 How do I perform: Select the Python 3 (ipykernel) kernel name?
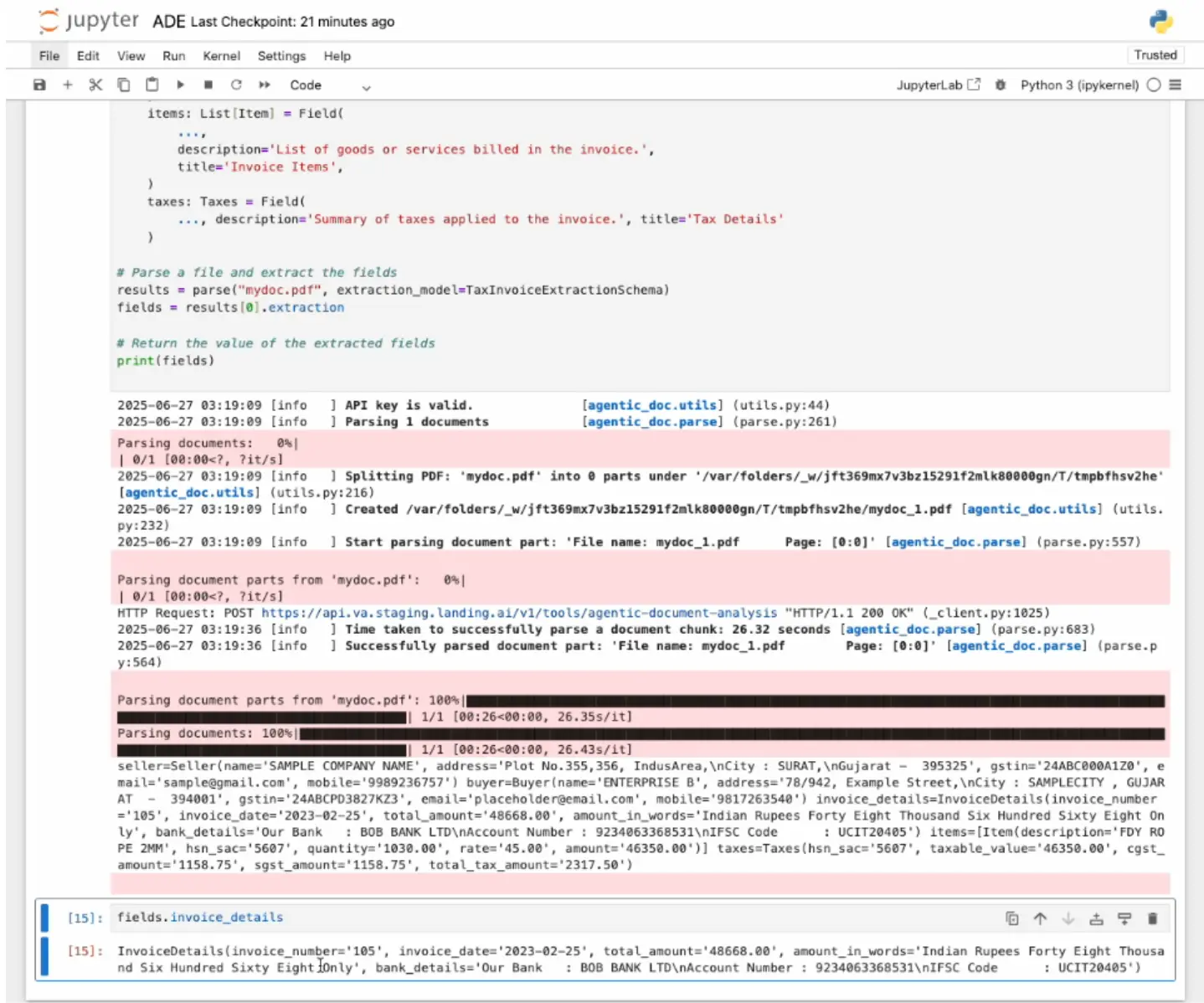tap(1078, 85)
